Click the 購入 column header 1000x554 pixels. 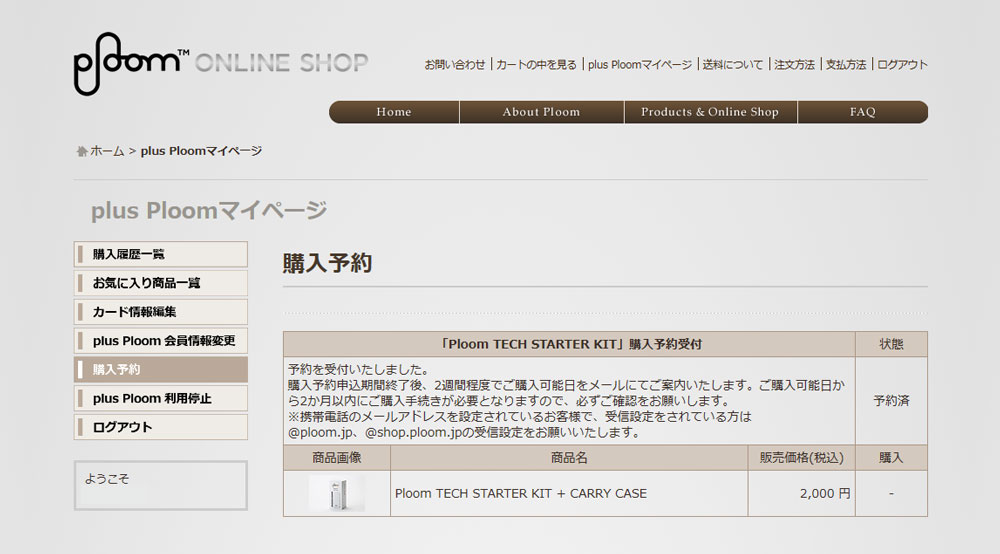click(x=891, y=458)
